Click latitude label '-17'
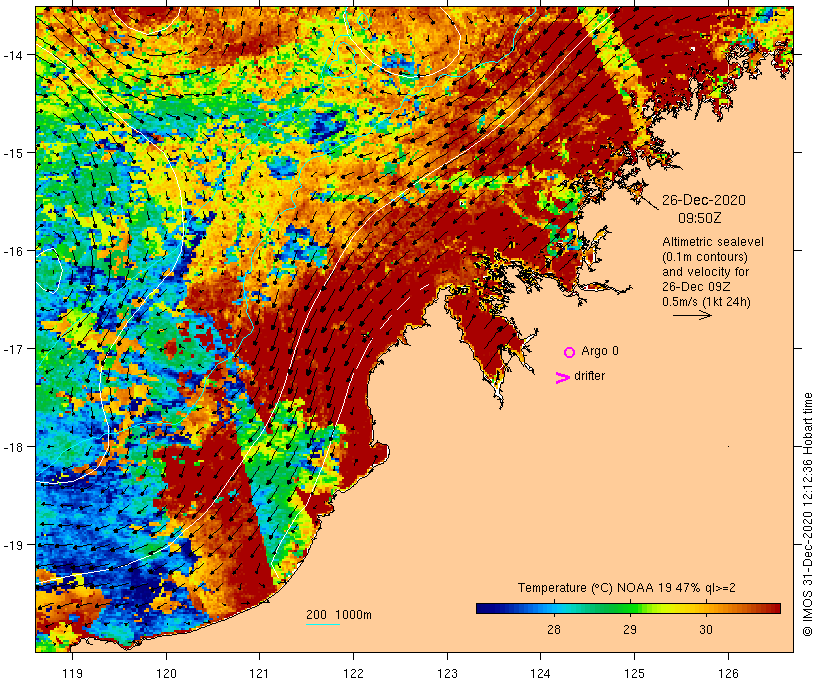Viewport: 820px width, 680px height. pos(13,348)
